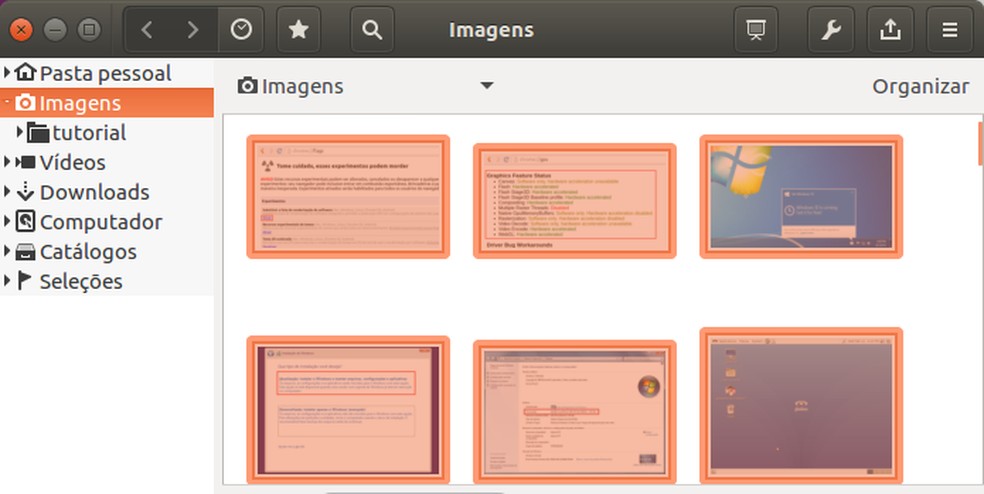The height and width of the screenshot is (494, 984).
Task: Click the vertical scrollbar handle
Action: point(980,145)
